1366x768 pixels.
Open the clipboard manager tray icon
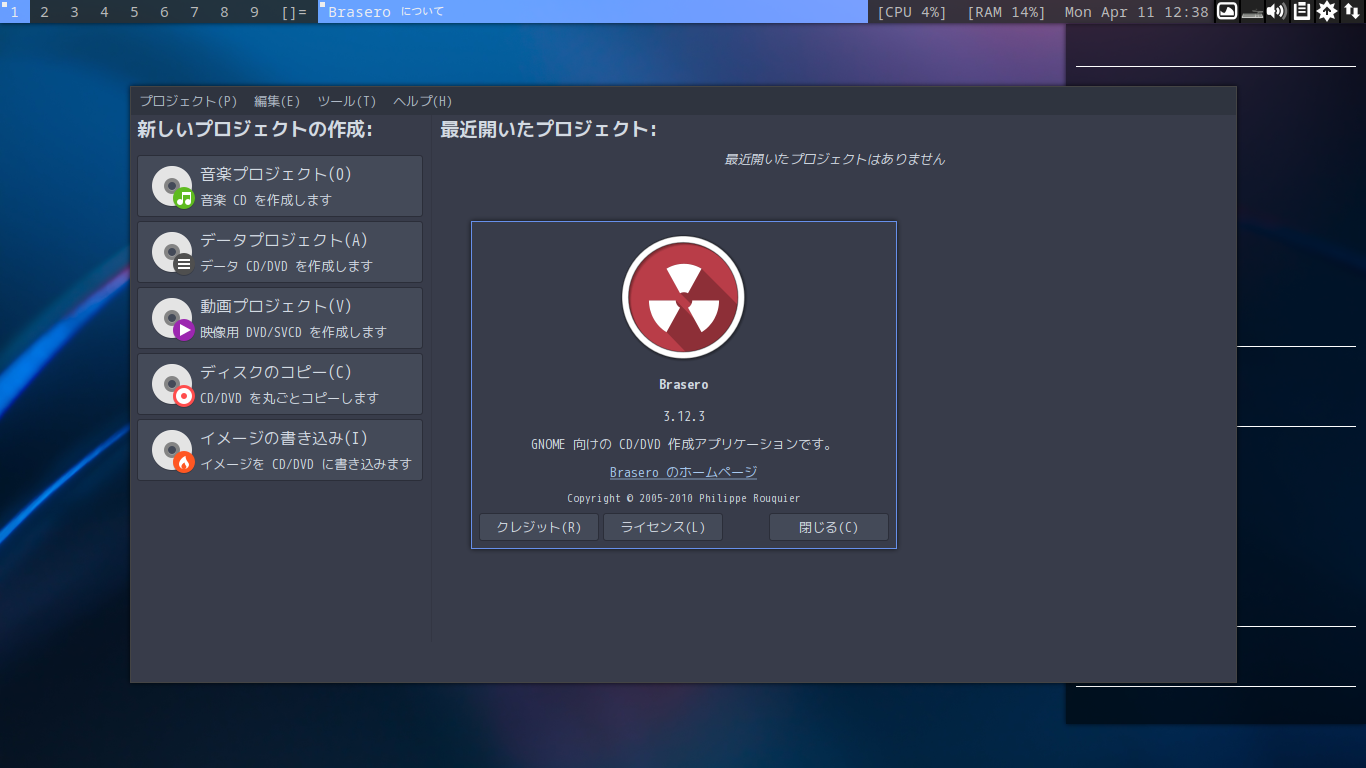(x=1302, y=12)
